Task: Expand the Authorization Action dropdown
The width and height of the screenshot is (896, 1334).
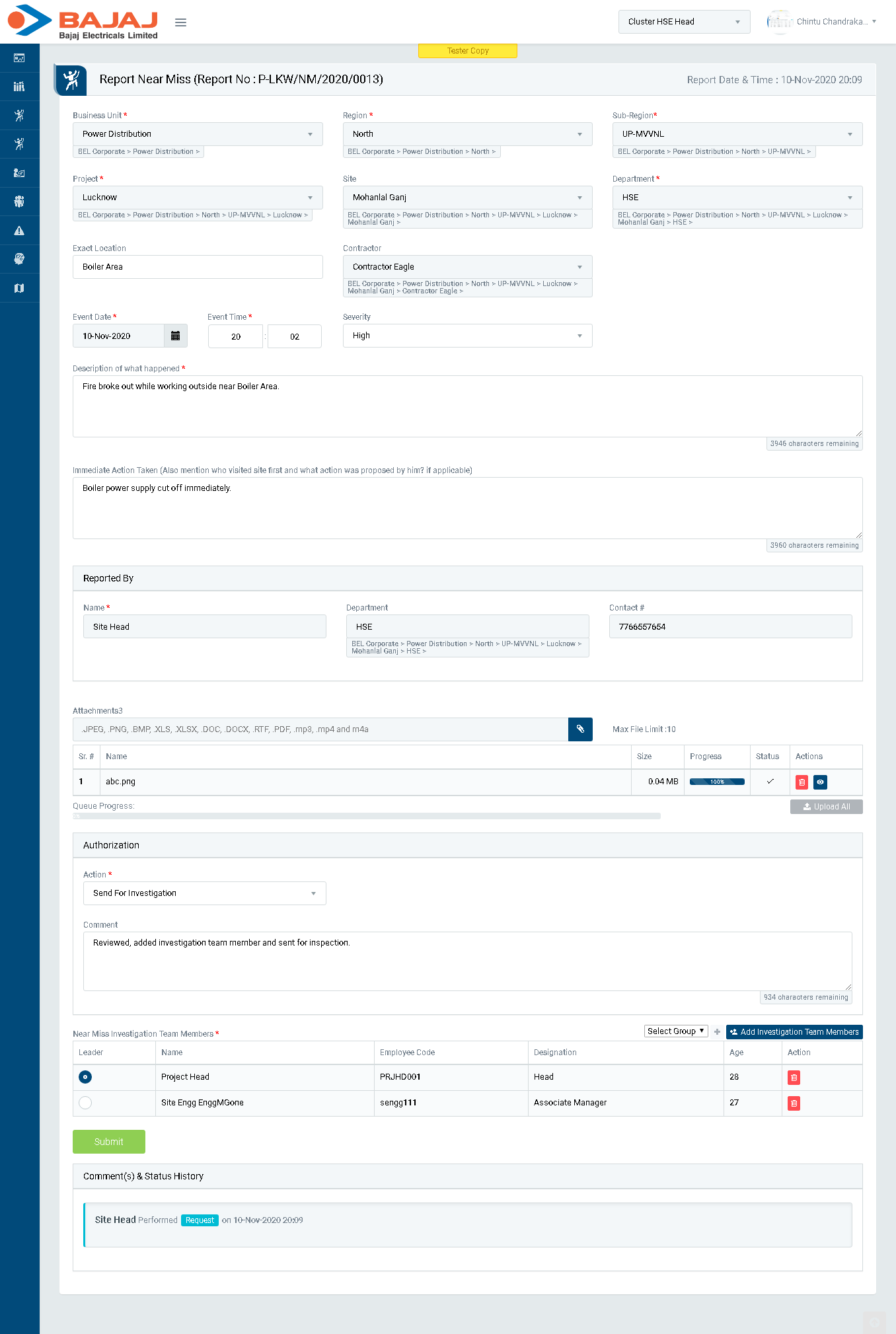Action: click(x=204, y=893)
